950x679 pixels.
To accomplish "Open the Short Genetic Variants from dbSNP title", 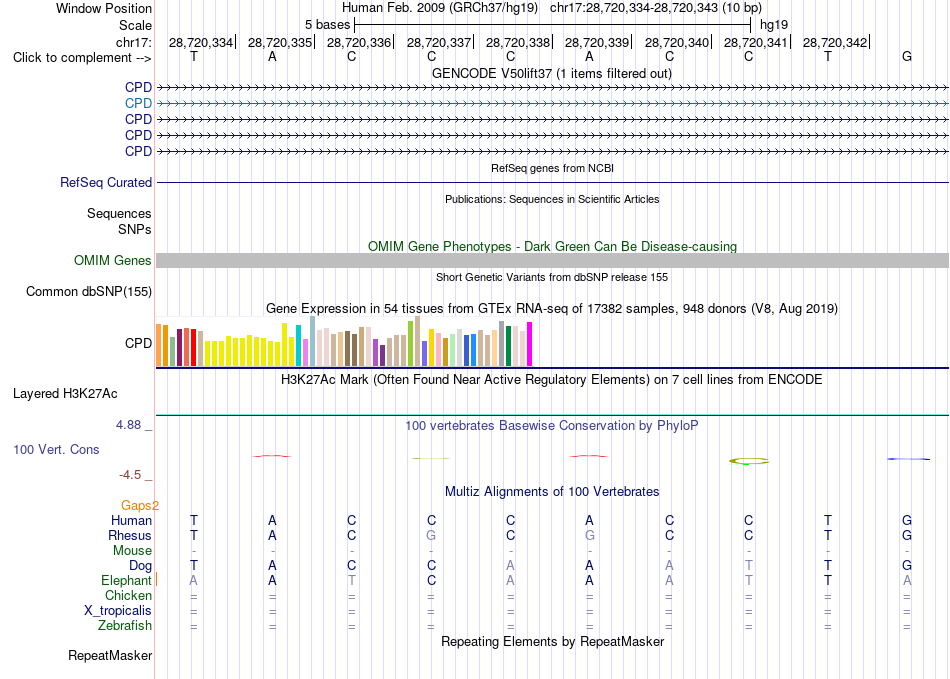I will (x=552, y=277).
